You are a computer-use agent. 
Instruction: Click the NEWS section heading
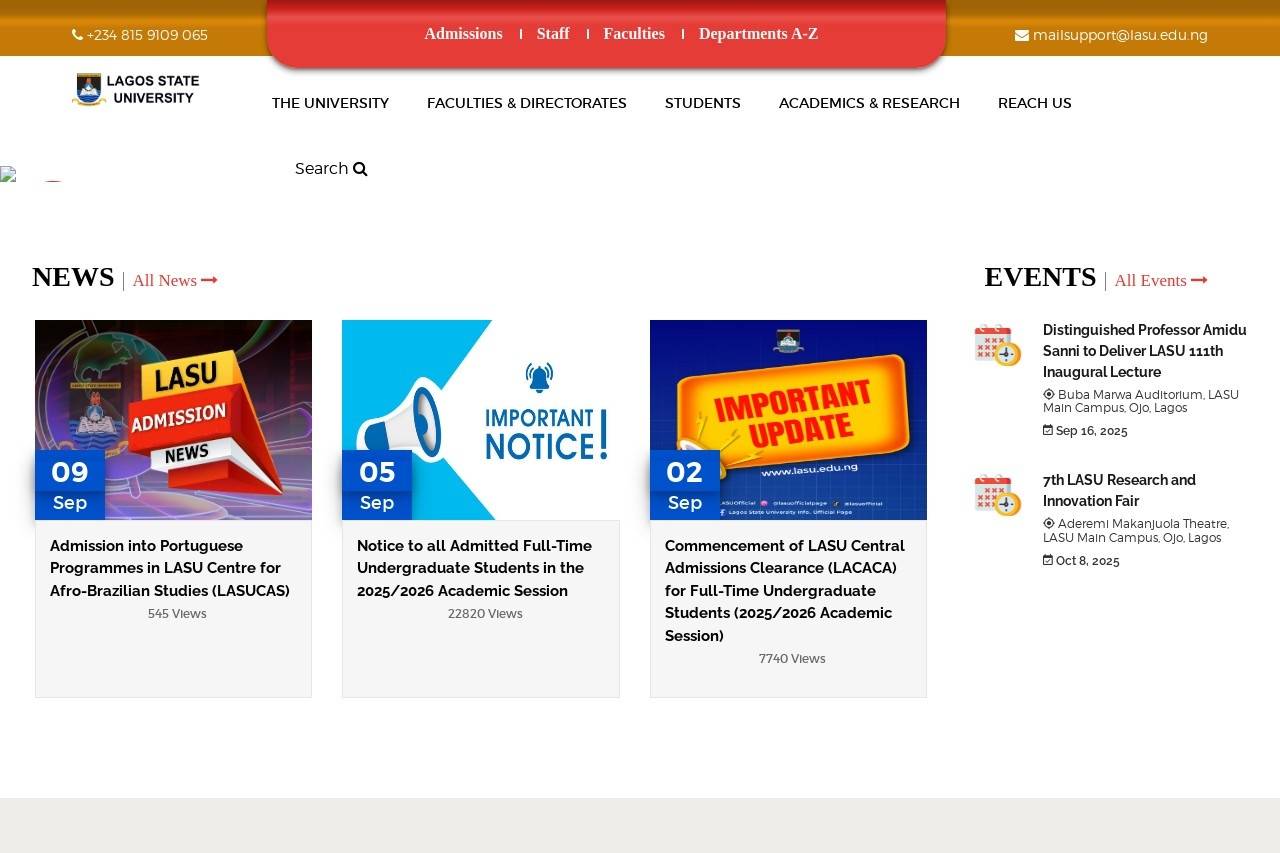(x=73, y=277)
